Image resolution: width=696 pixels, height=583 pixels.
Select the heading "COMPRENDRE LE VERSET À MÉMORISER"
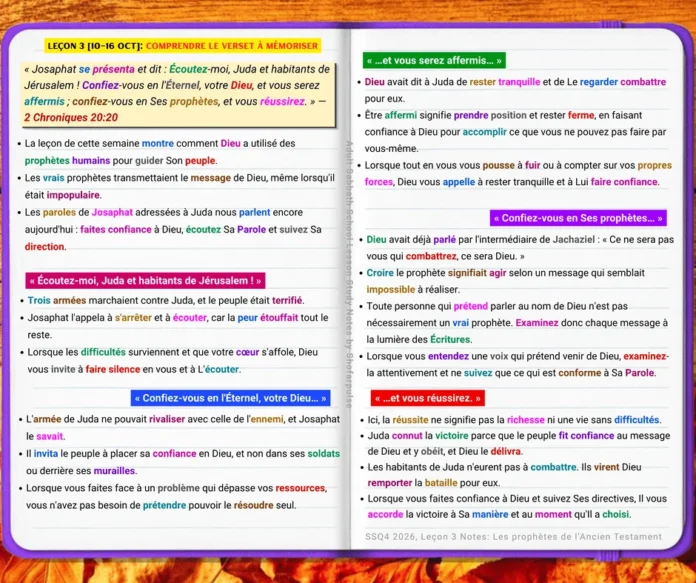[x=232, y=46]
